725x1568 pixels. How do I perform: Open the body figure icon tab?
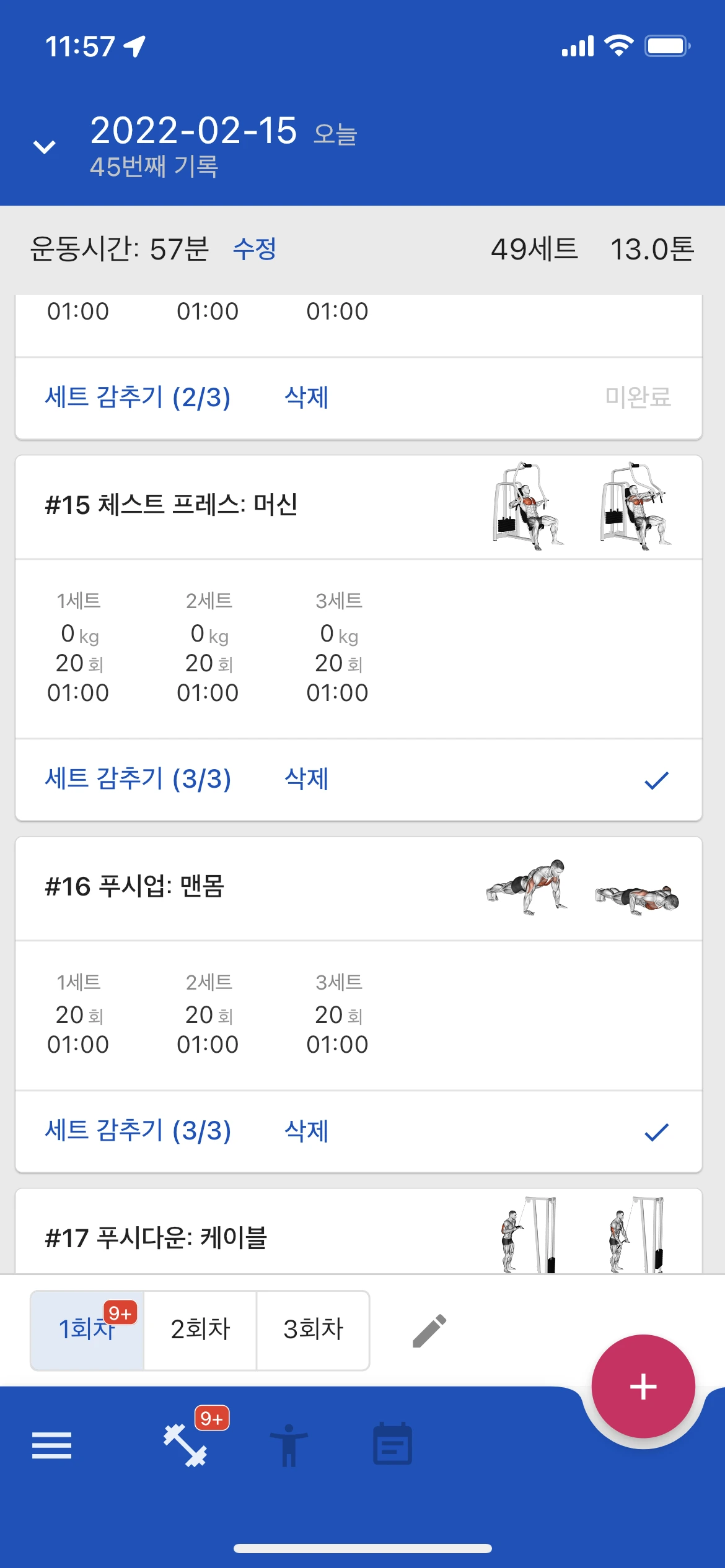click(289, 1445)
